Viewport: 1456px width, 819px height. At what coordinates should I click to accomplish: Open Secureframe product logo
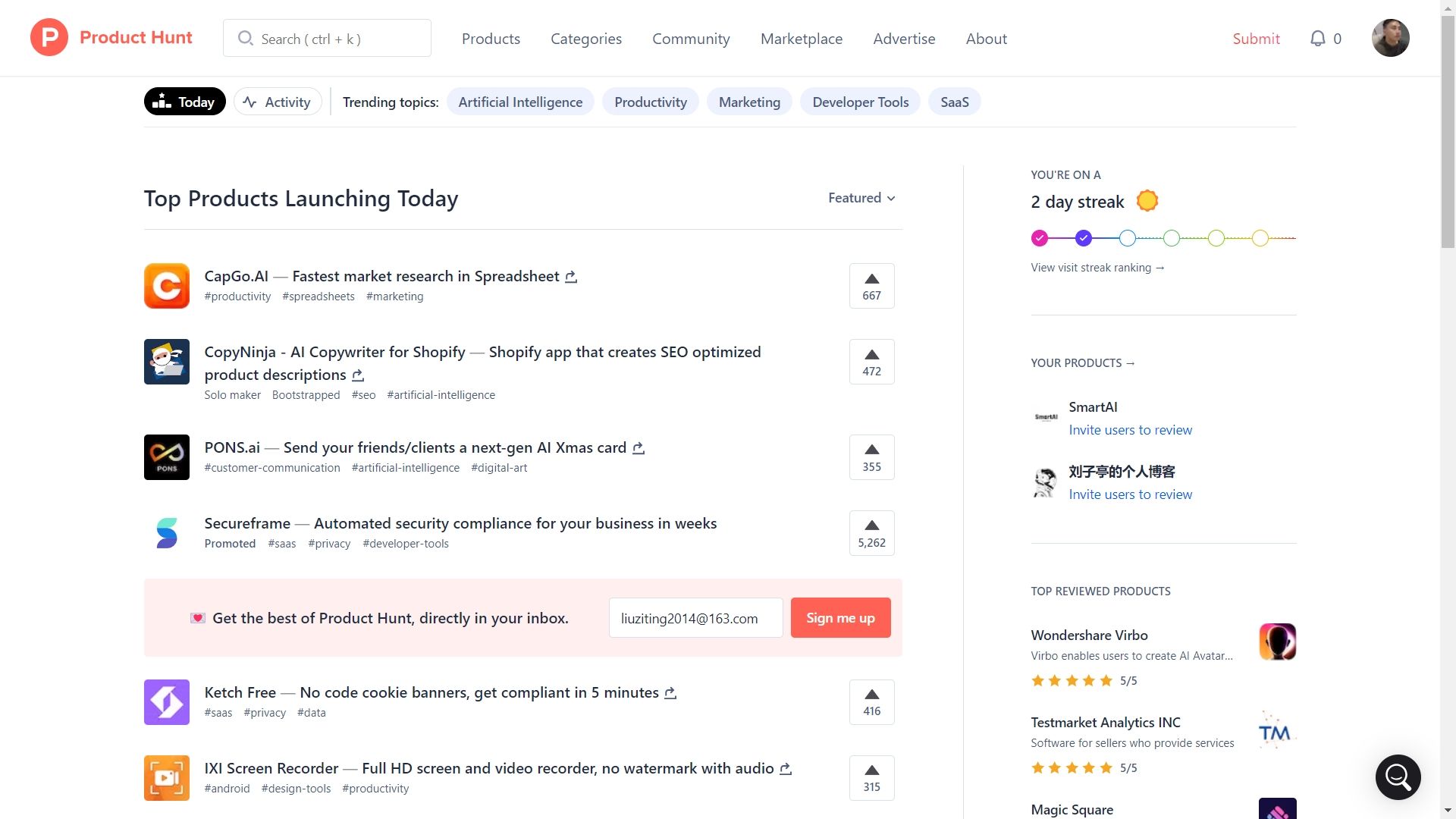click(x=167, y=533)
